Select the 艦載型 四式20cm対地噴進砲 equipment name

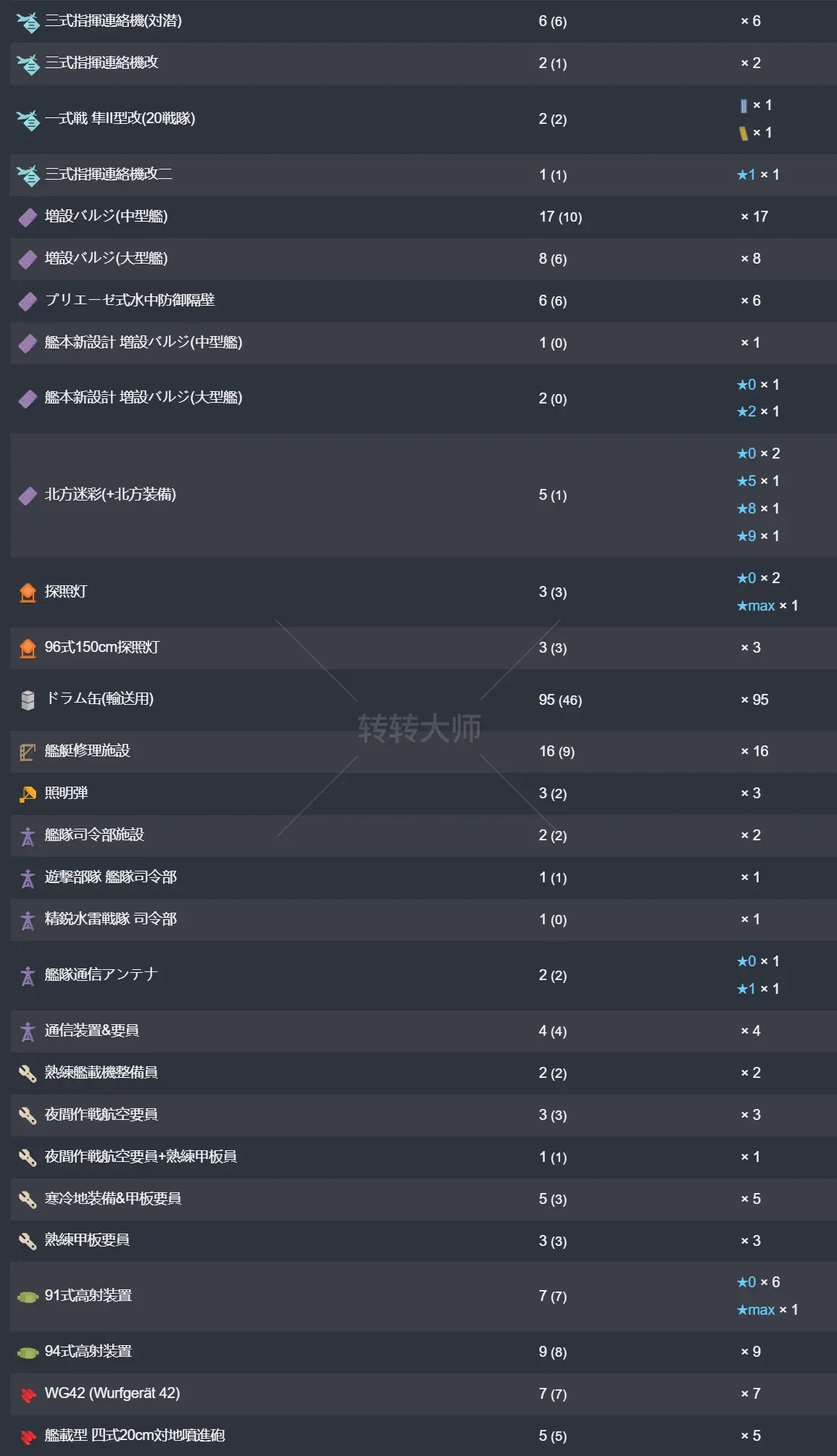[135, 1436]
